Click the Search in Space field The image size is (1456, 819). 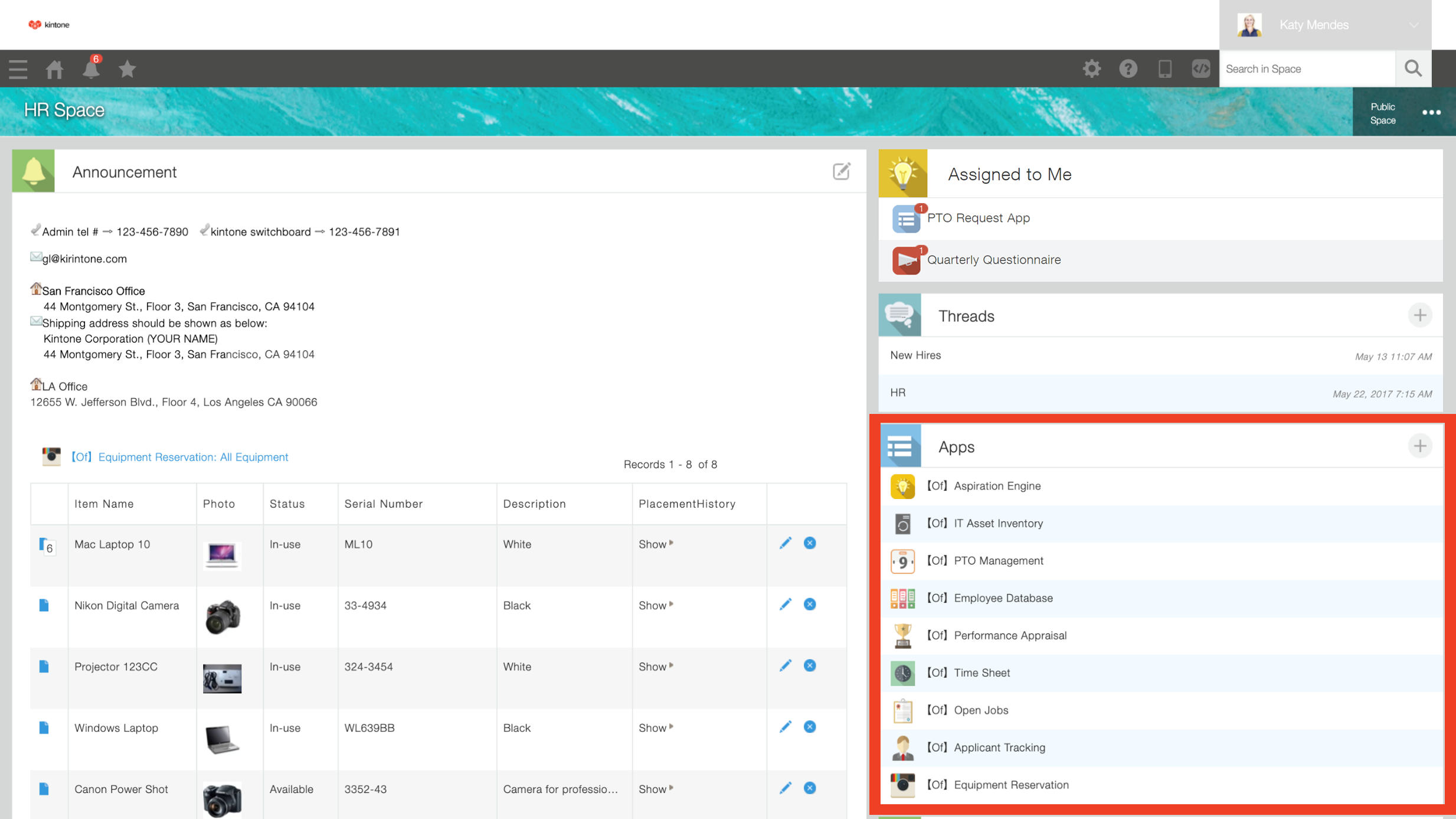[x=1307, y=68]
